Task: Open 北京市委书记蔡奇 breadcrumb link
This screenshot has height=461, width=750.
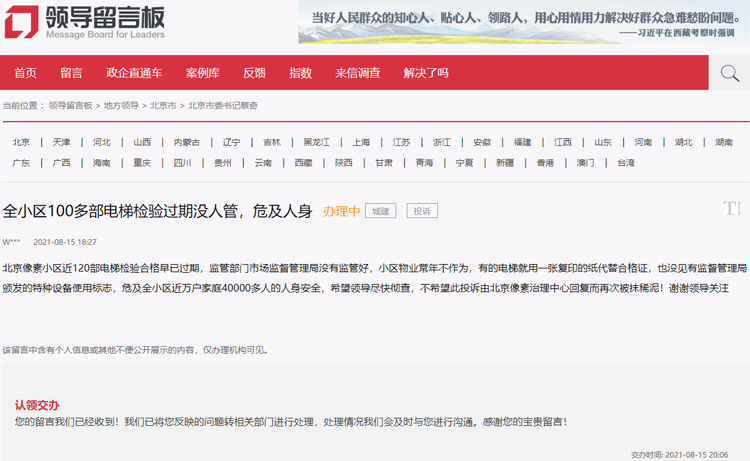Action: tap(223, 105)
